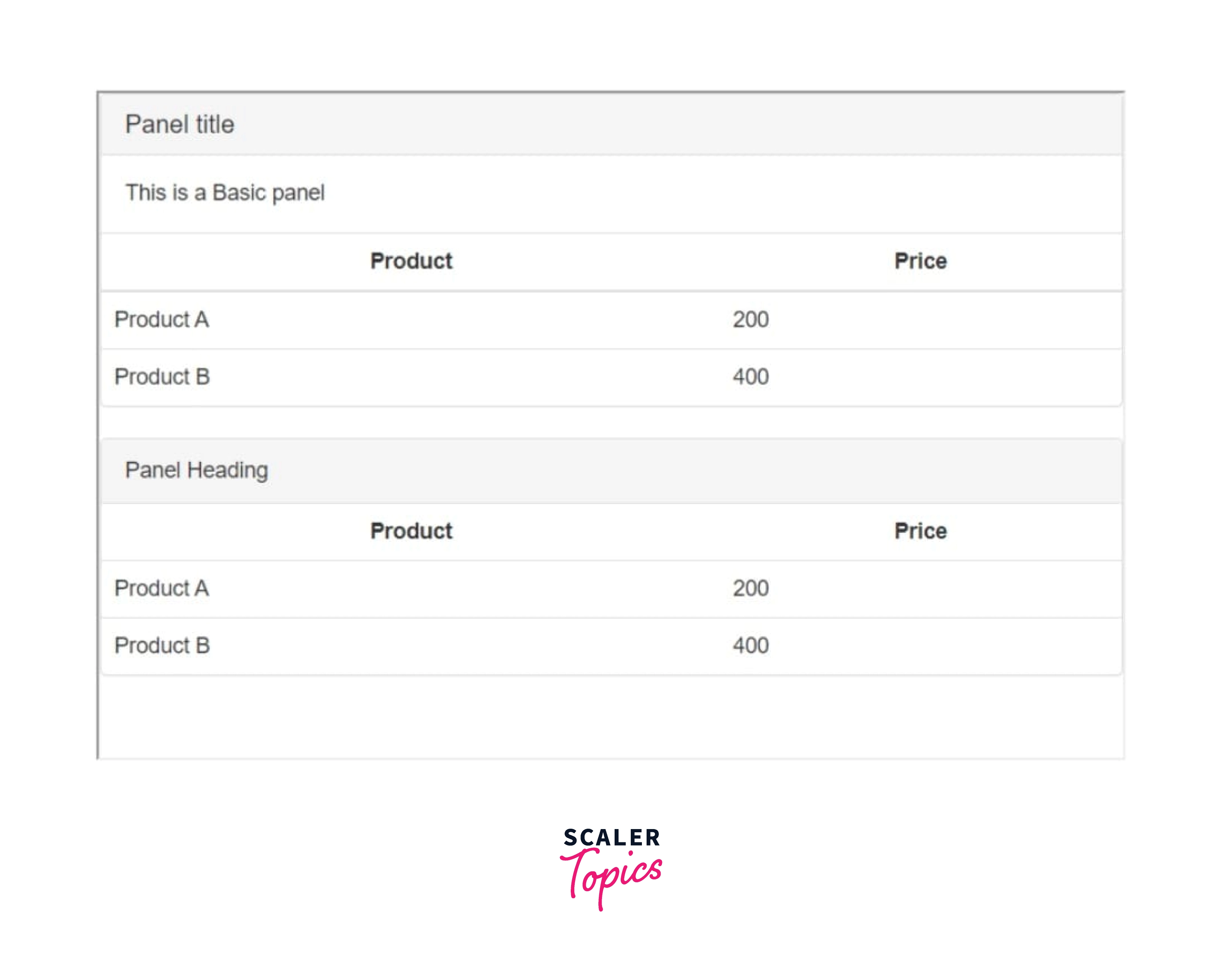
Task: Click the "Panel Heading" text
Action: (196, 470)
